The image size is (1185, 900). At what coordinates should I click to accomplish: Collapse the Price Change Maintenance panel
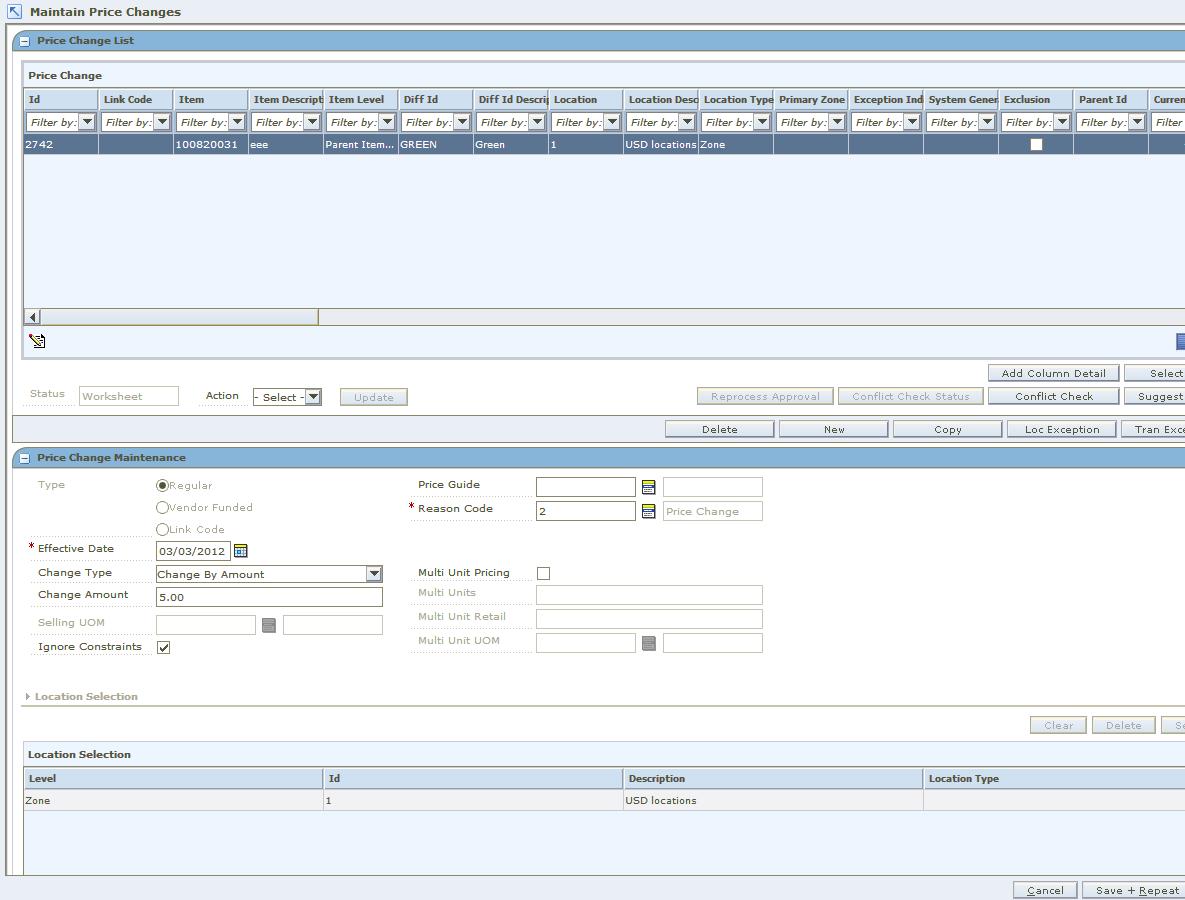[x=25, y=458]
